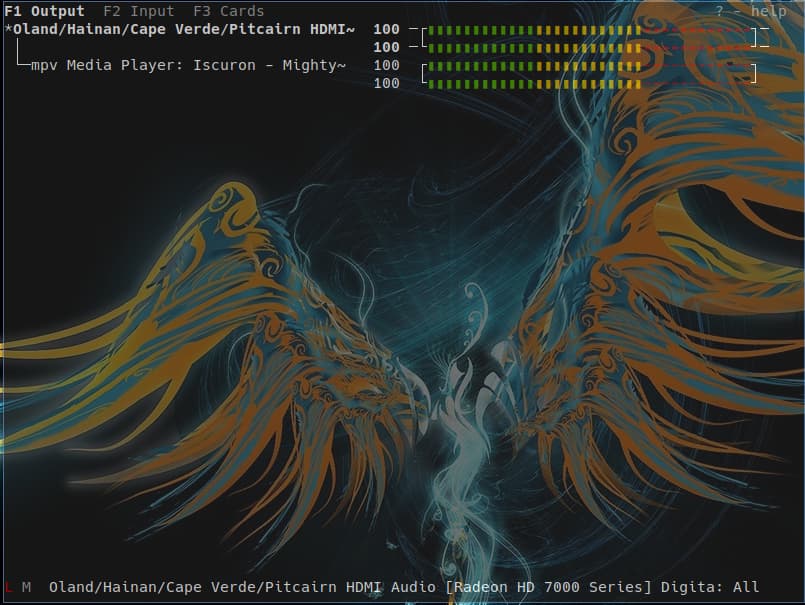This screenshot has height=605, width=805.
Task: Set the mpv Media Player upper channel volume bar
Action: [589, 66]
